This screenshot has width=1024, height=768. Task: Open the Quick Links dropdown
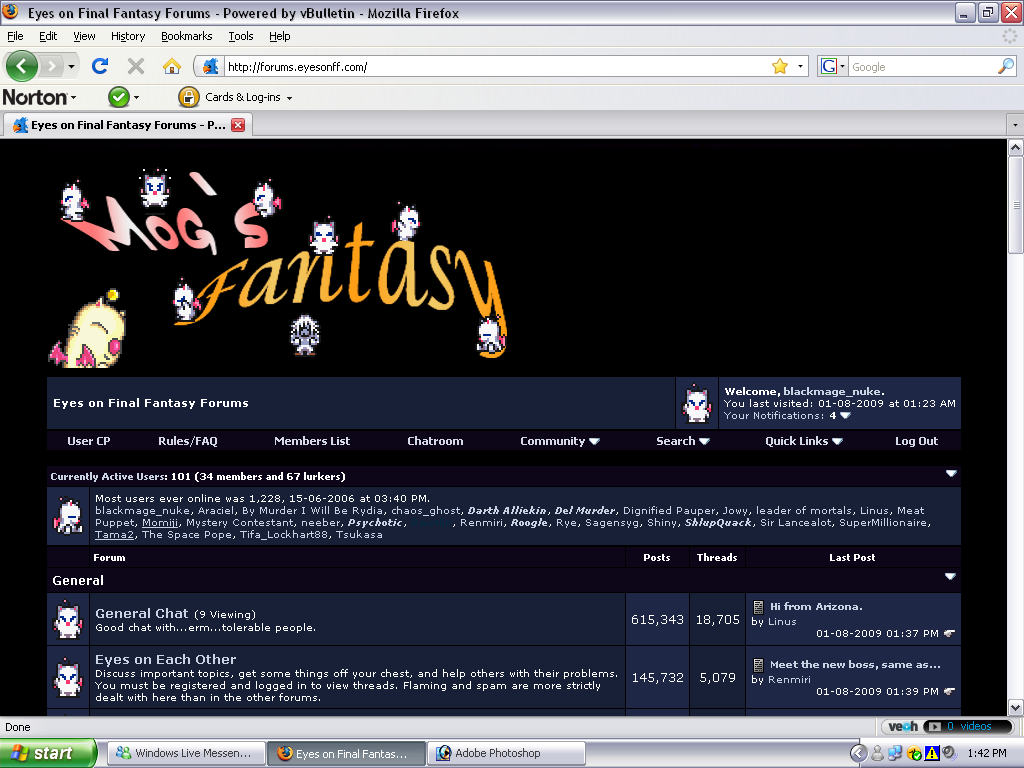(804, 441)
